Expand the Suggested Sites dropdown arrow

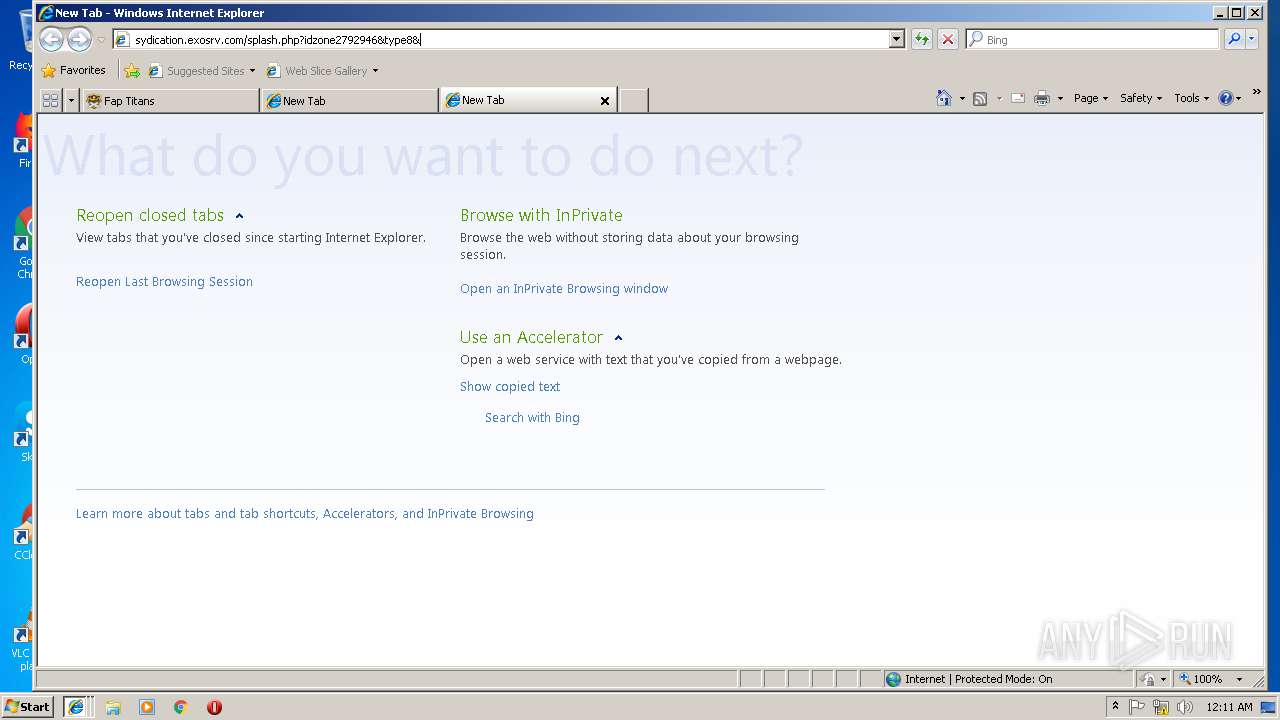pos(252,71)
